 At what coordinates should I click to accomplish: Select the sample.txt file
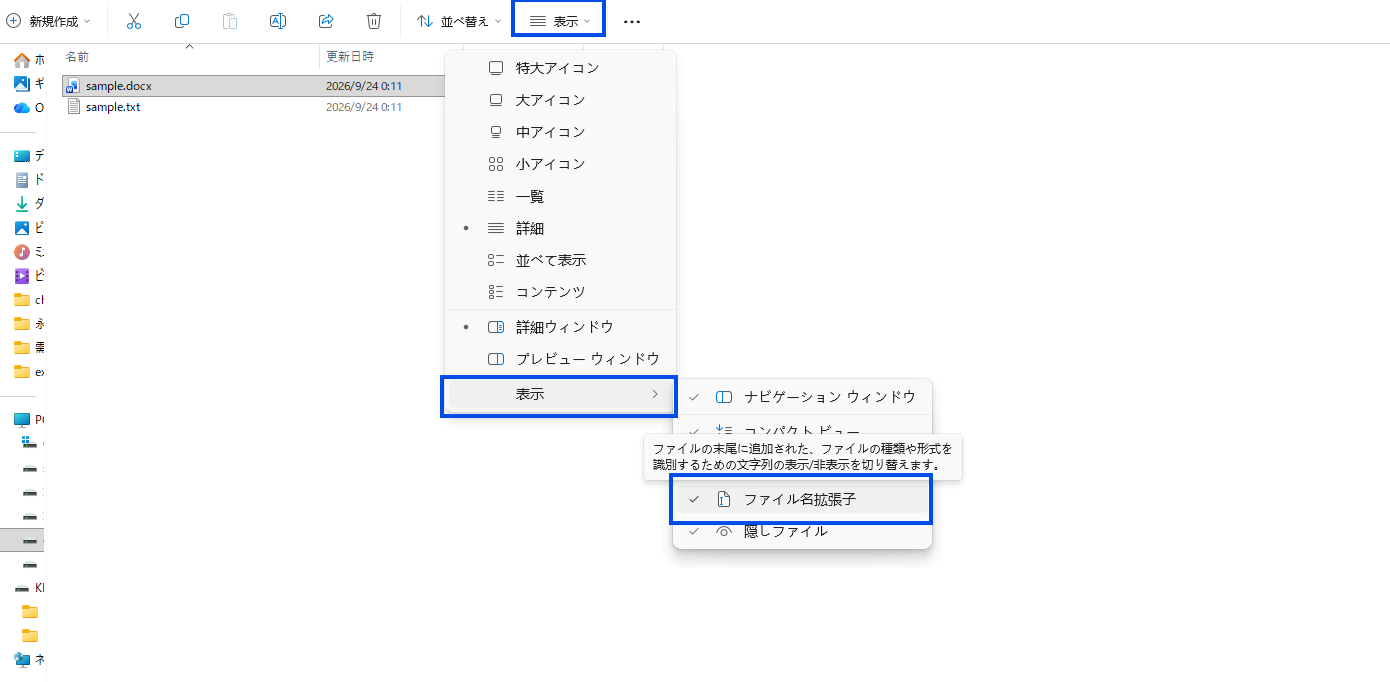[x=253, y=107]
